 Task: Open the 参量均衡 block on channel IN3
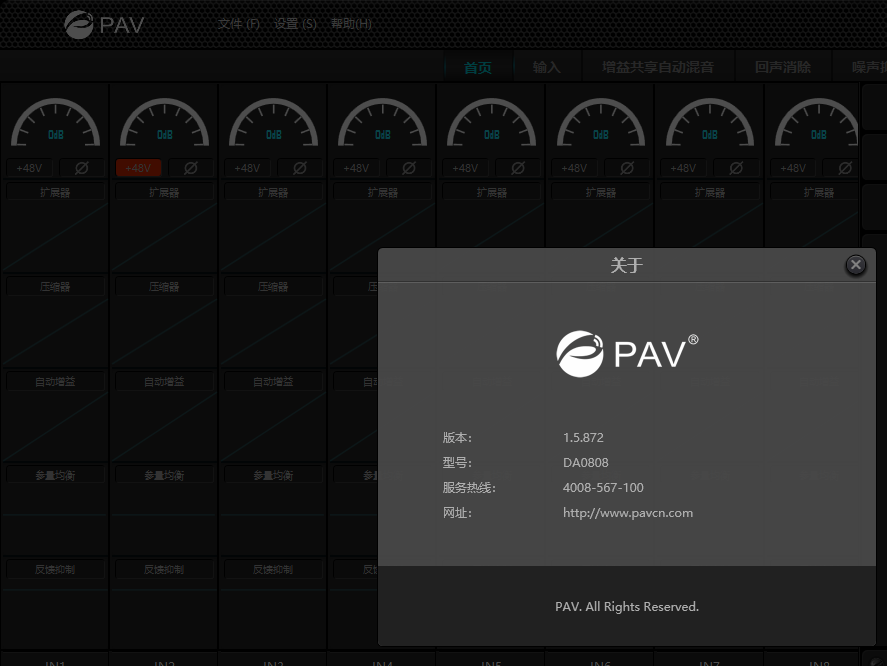pyautogui.click(x=273, y=476)
